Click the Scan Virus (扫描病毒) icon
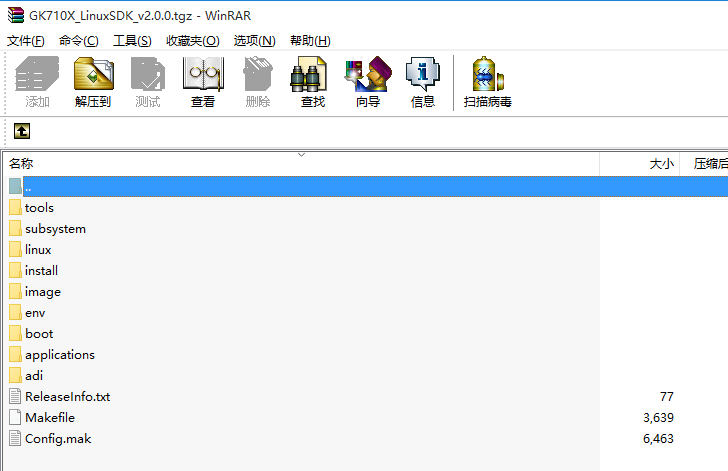 click(x=487, y=73)
